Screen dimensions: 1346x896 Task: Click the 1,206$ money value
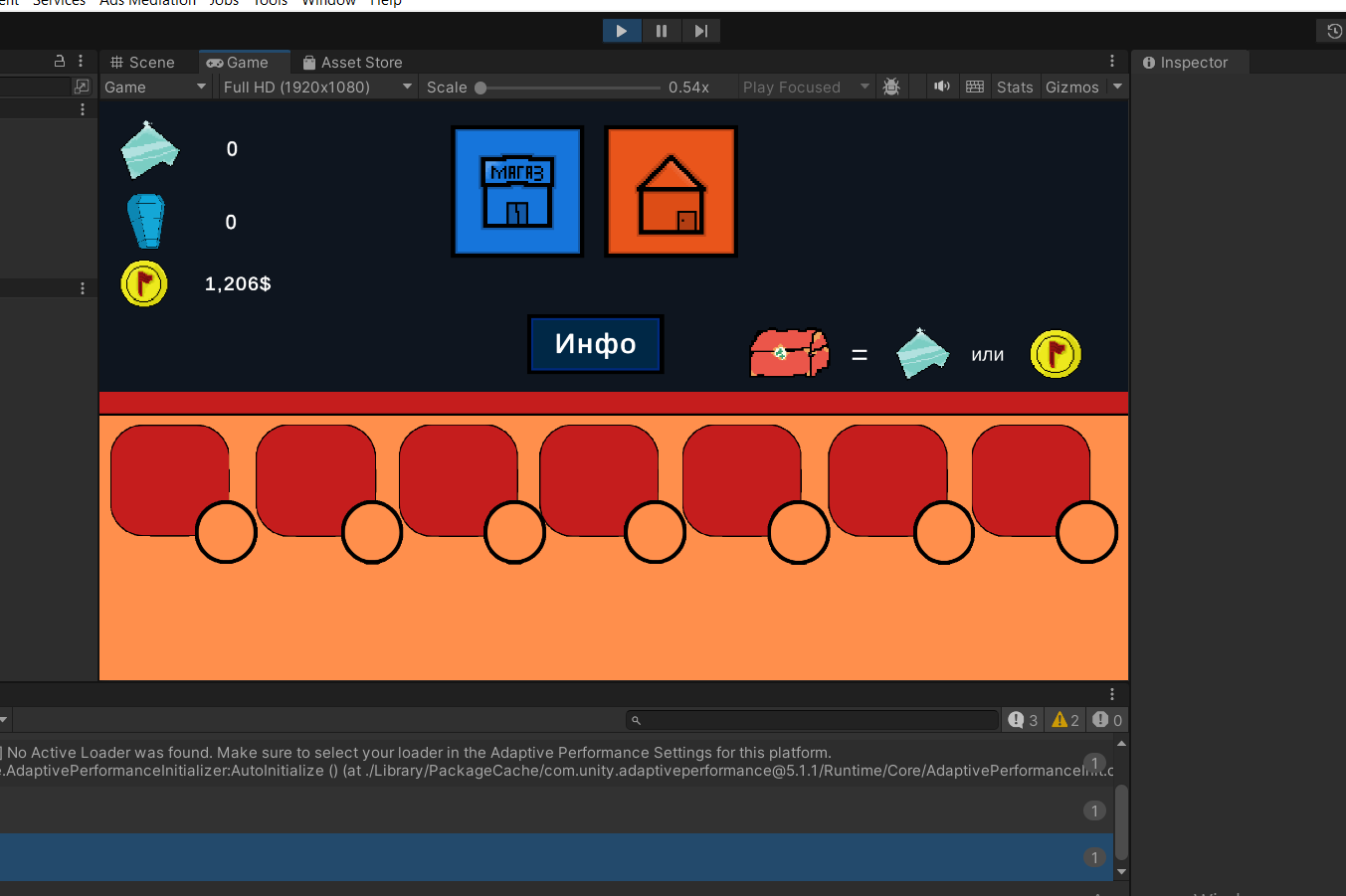tap(238, 284)
